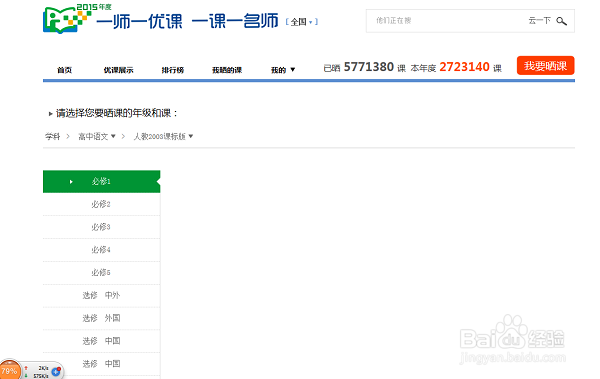600x379 pixels.
Task: Click the 一师一优课 site logo
Action: [x=161, y=19]
